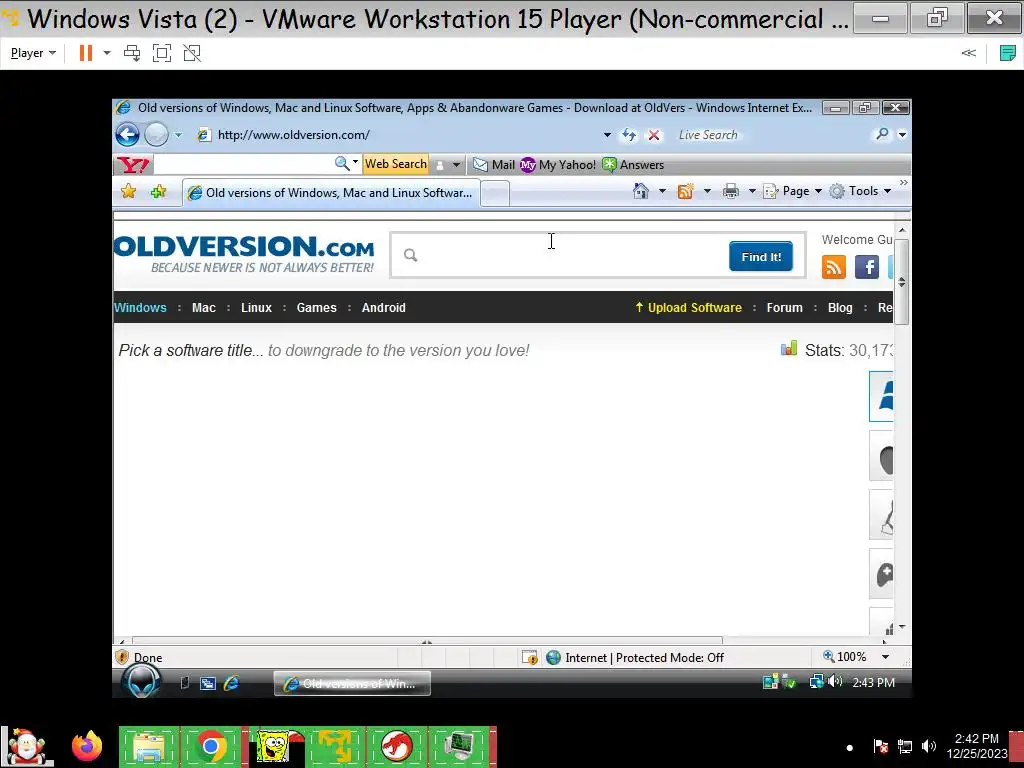
Task: Click the popup blocker icon in status bar
Action: [x=530, y=658]
